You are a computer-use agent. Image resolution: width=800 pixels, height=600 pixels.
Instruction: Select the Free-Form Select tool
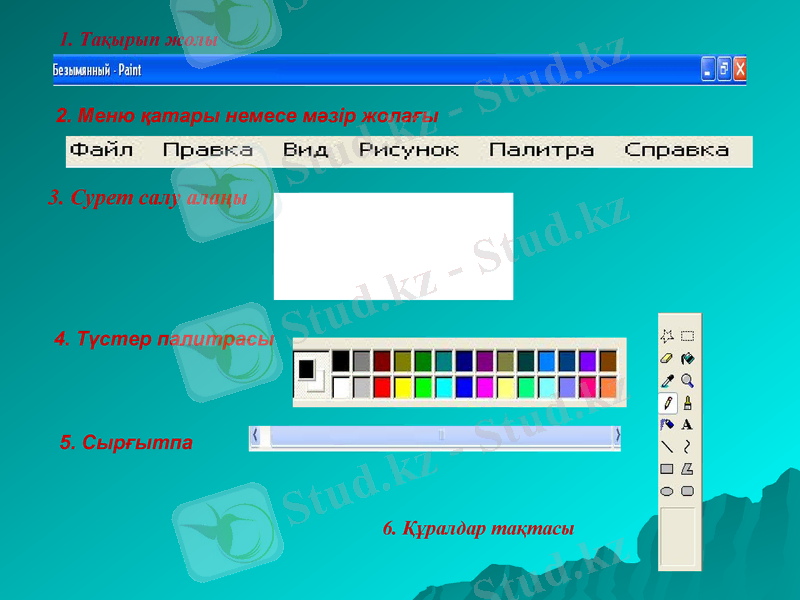pyautogui.click(x=666, y=336)
